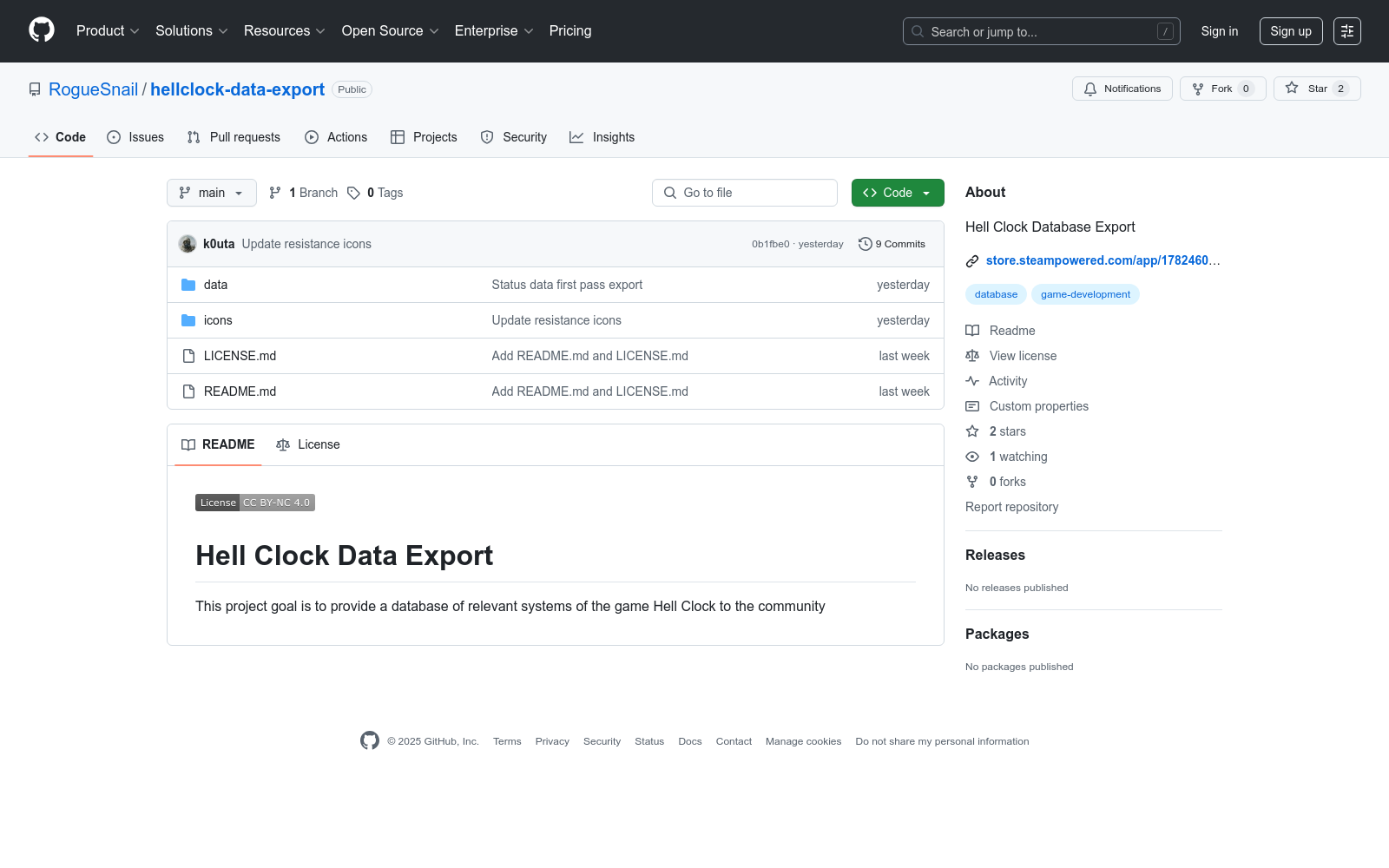This screenshot has width=1389, height=868.
Task: Click the LICENSE.md file icon
Action: [x=188, y=356]
